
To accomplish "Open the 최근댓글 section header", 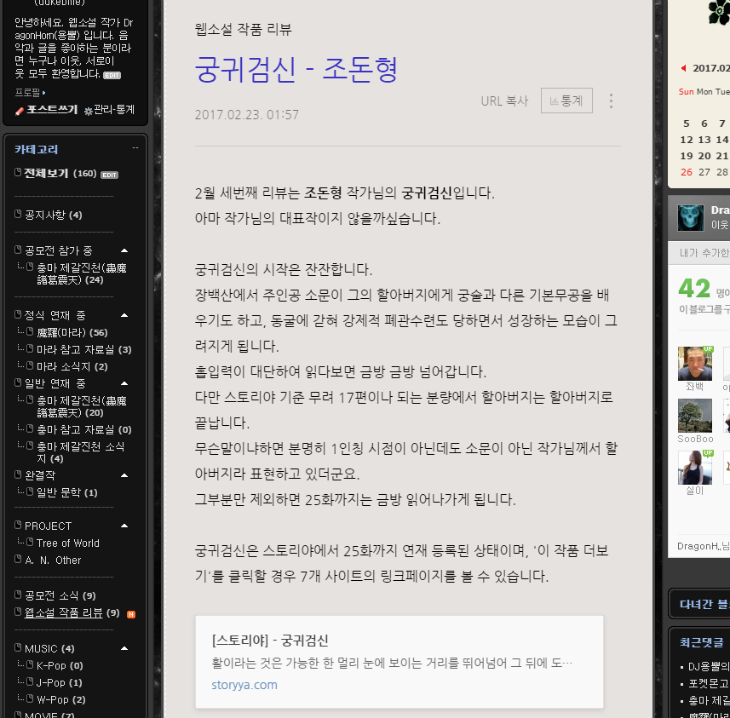I will click(x=702, y=643).
